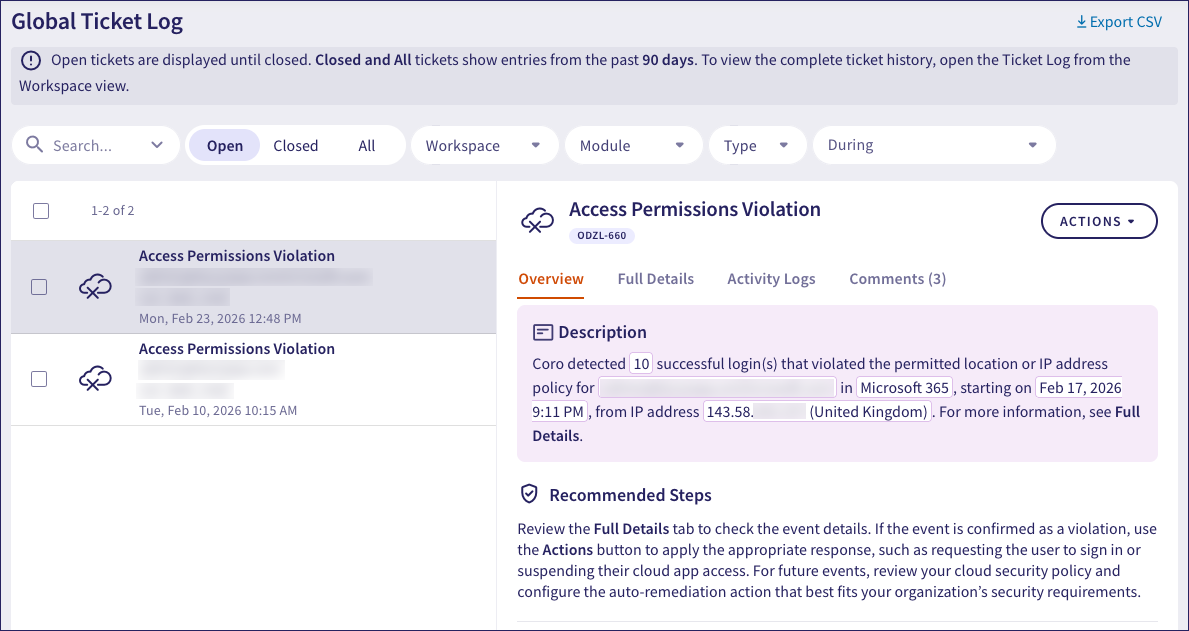Click the Recommended Steps heading
The height and width of the screenshot is (631, 1189).
630,495
